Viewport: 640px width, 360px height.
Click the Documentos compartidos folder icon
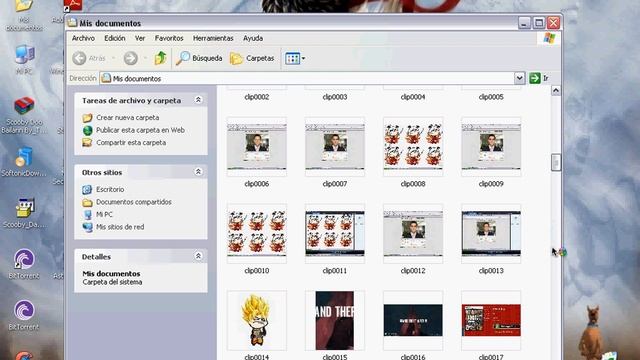coord(87,202)
